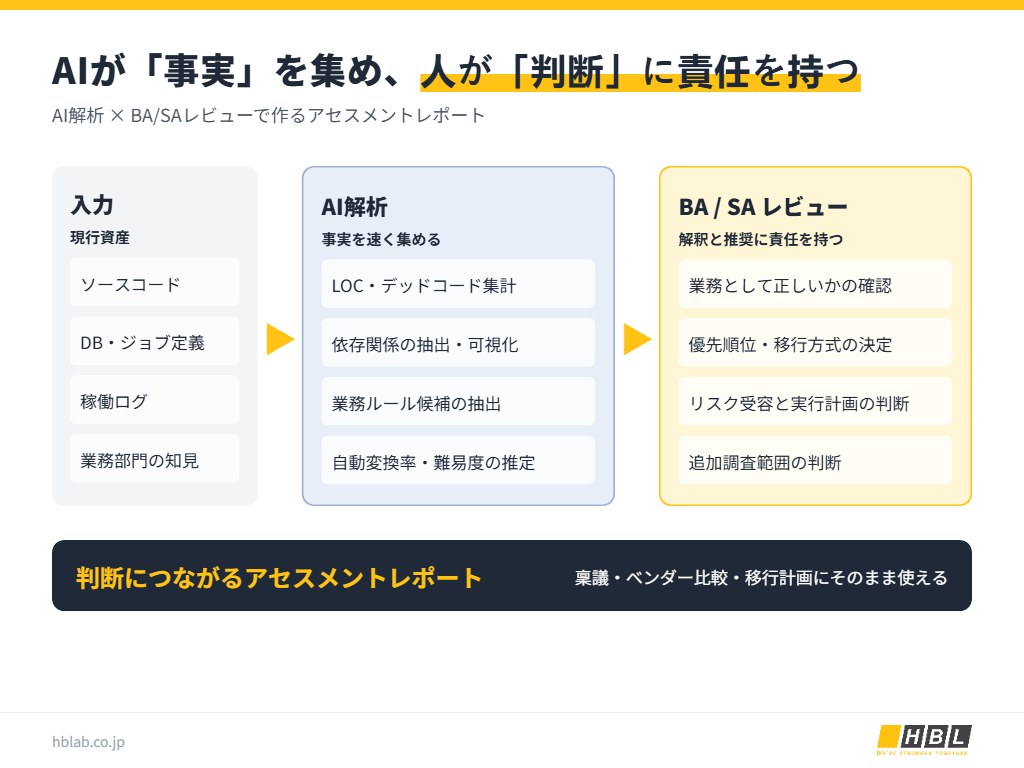The image size is (1024, 768).
Task: Click the 自動変換率・難易度の推定 box
Action: click(458, 460)
